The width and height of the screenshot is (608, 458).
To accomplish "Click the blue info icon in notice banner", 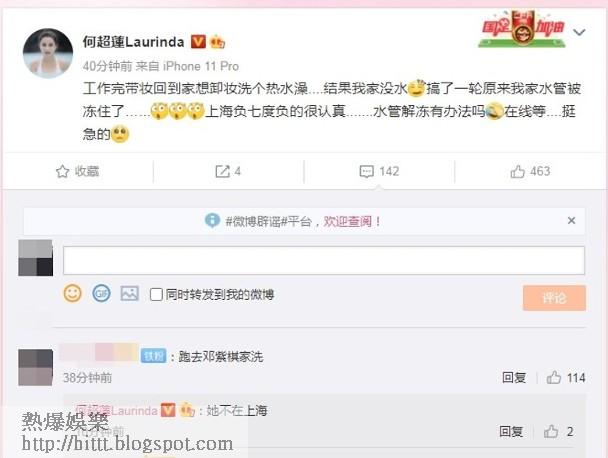I will [212, 221].
